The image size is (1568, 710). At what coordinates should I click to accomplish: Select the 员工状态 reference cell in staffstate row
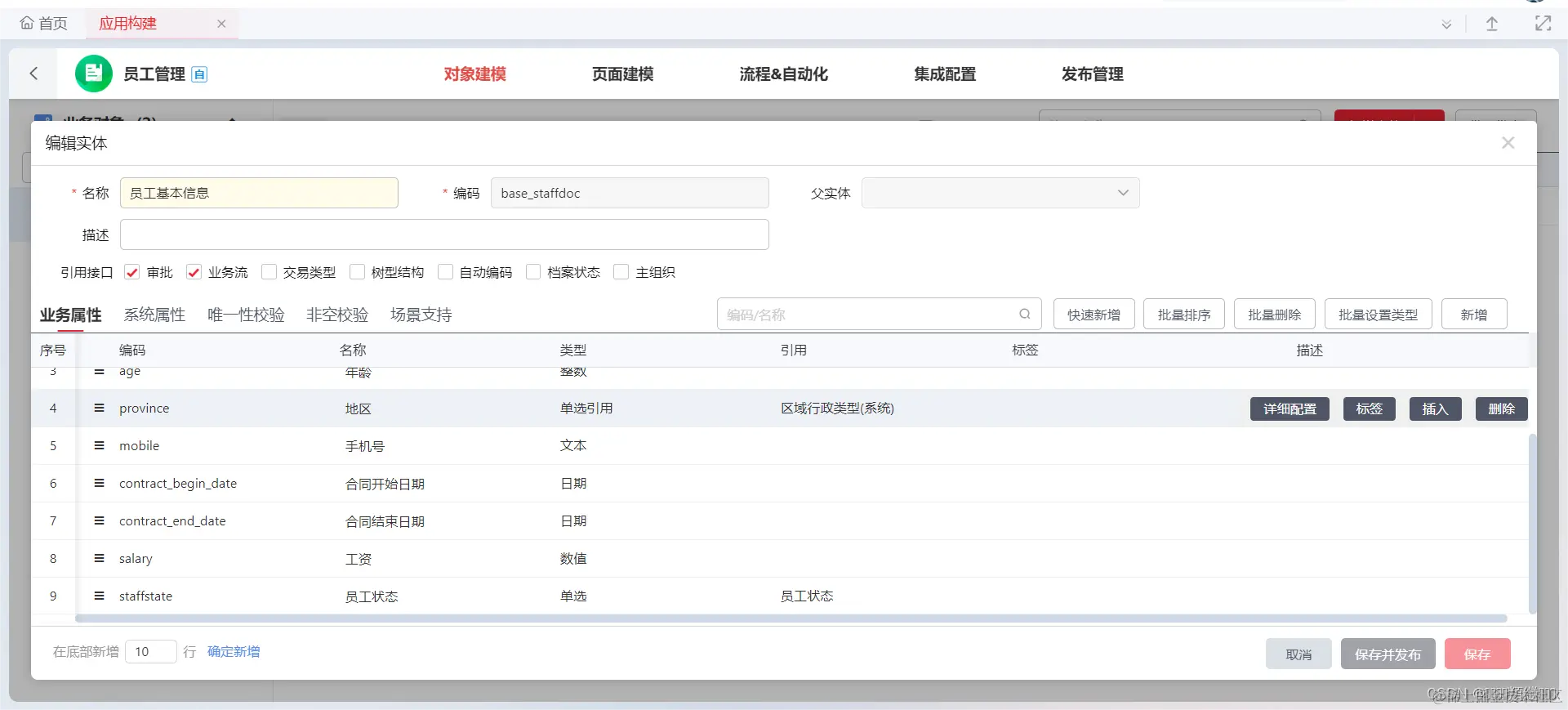pyautogui.click(x=807, y=596)
